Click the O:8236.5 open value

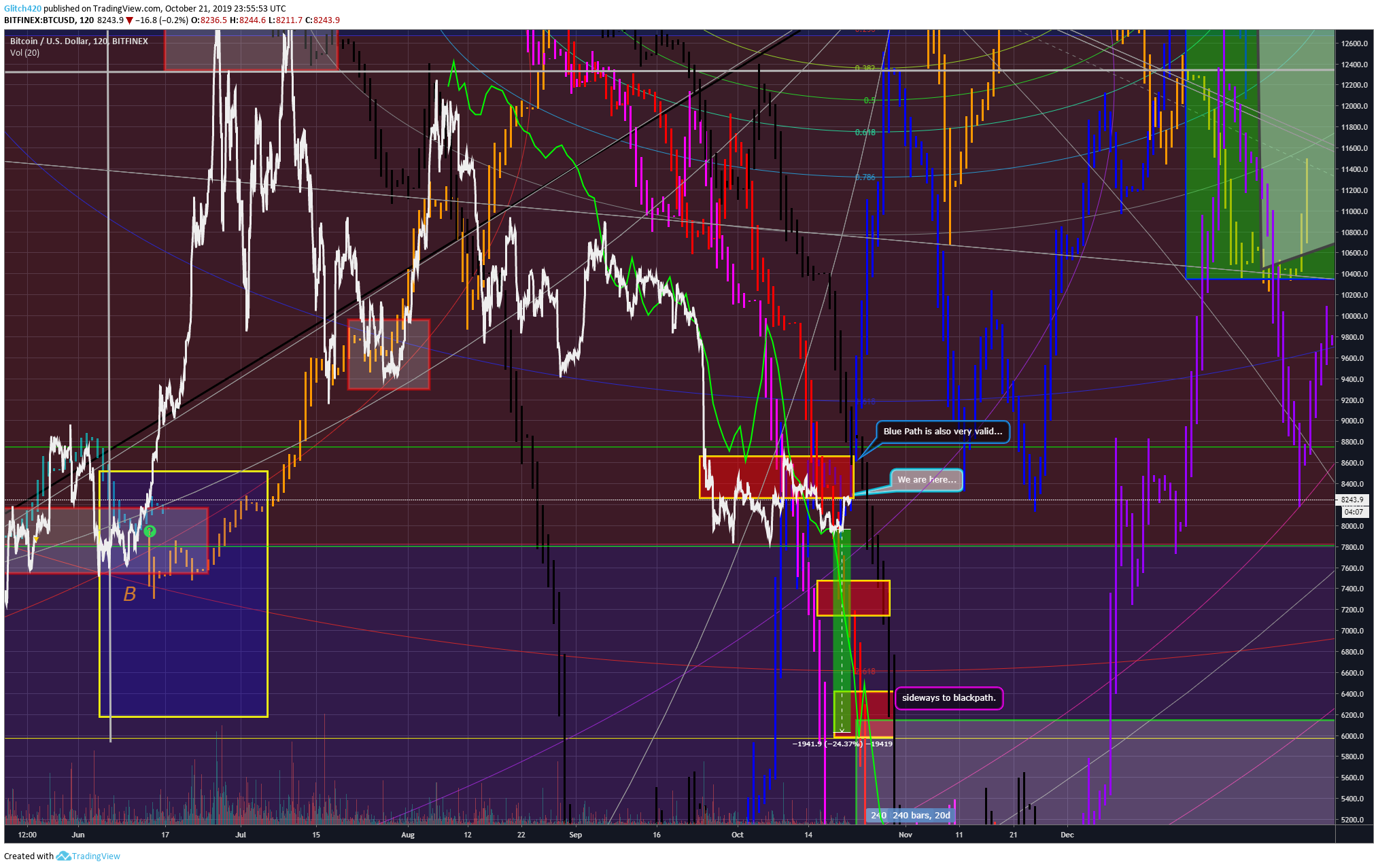pos(209,20)
